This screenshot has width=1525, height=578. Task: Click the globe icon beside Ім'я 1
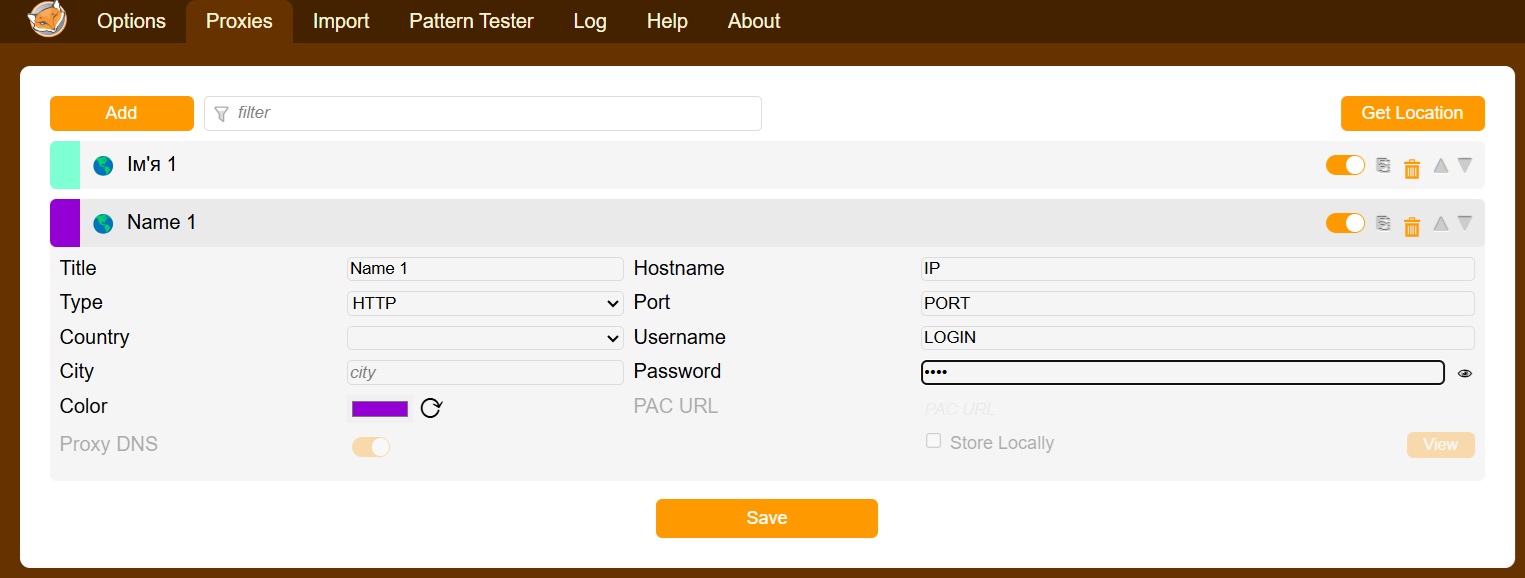[x=103, y=166]
